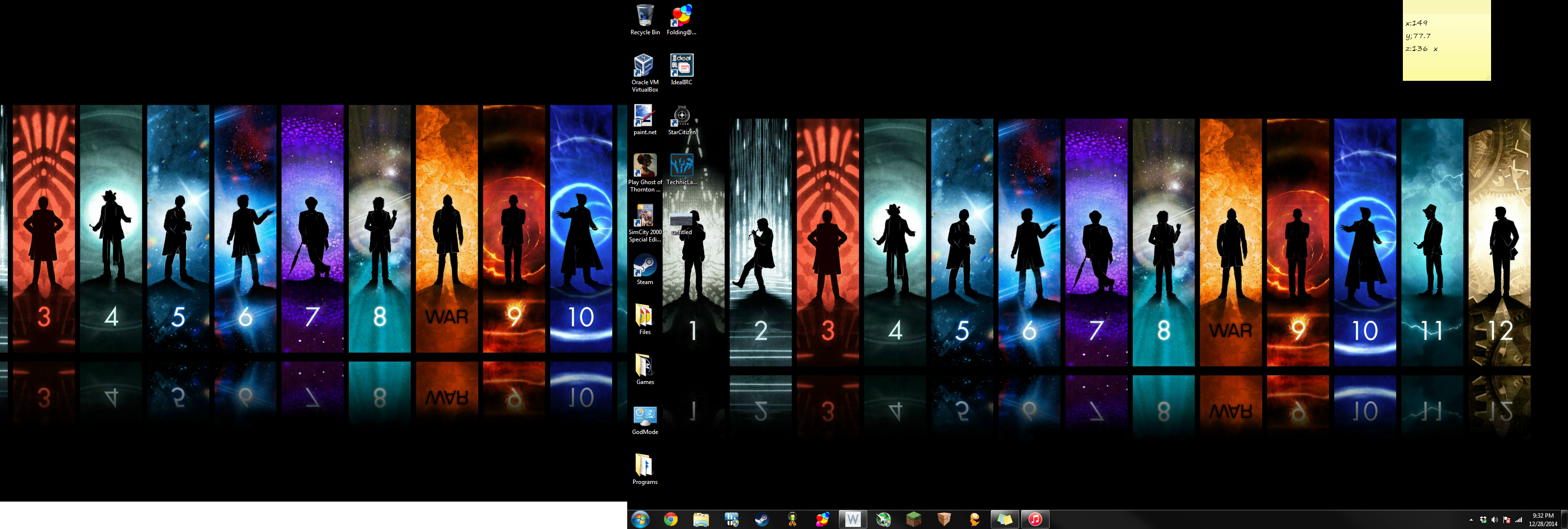This screenshot has width=1568, height=529.
Task: Open Windows Explorer from the taskbar
Action: tap(701, 519)
